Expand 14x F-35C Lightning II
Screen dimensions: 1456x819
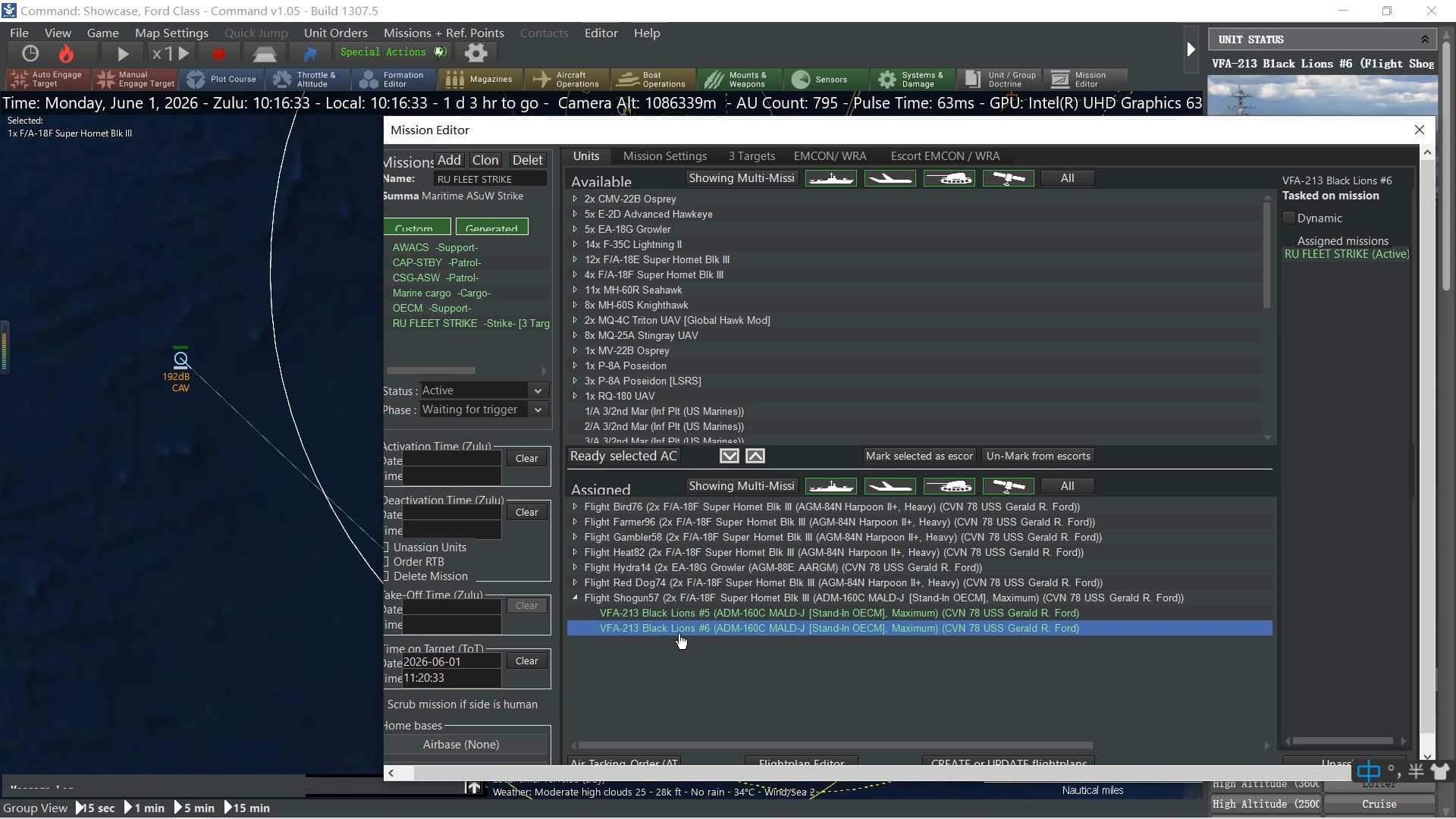(x=575, y=244)
